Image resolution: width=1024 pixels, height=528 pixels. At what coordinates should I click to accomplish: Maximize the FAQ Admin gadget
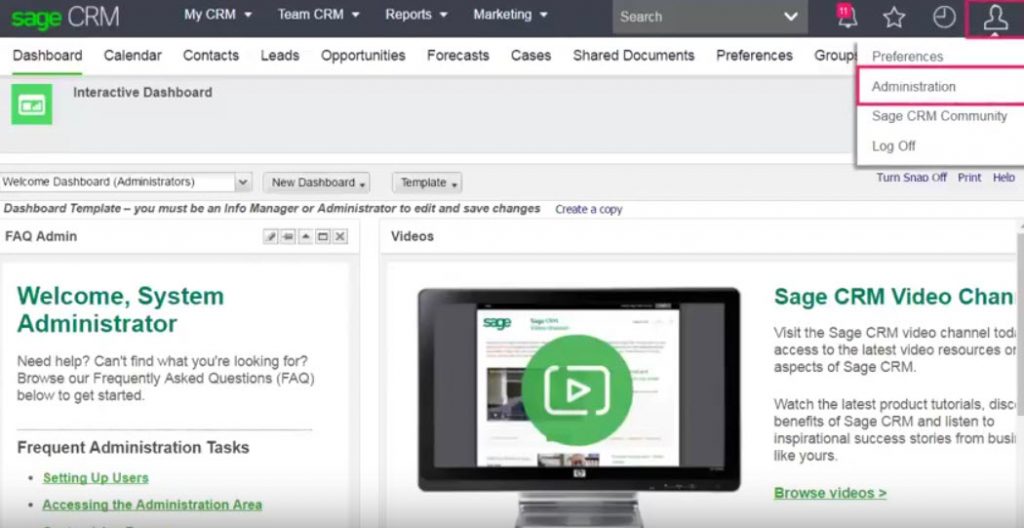[323, 237]
